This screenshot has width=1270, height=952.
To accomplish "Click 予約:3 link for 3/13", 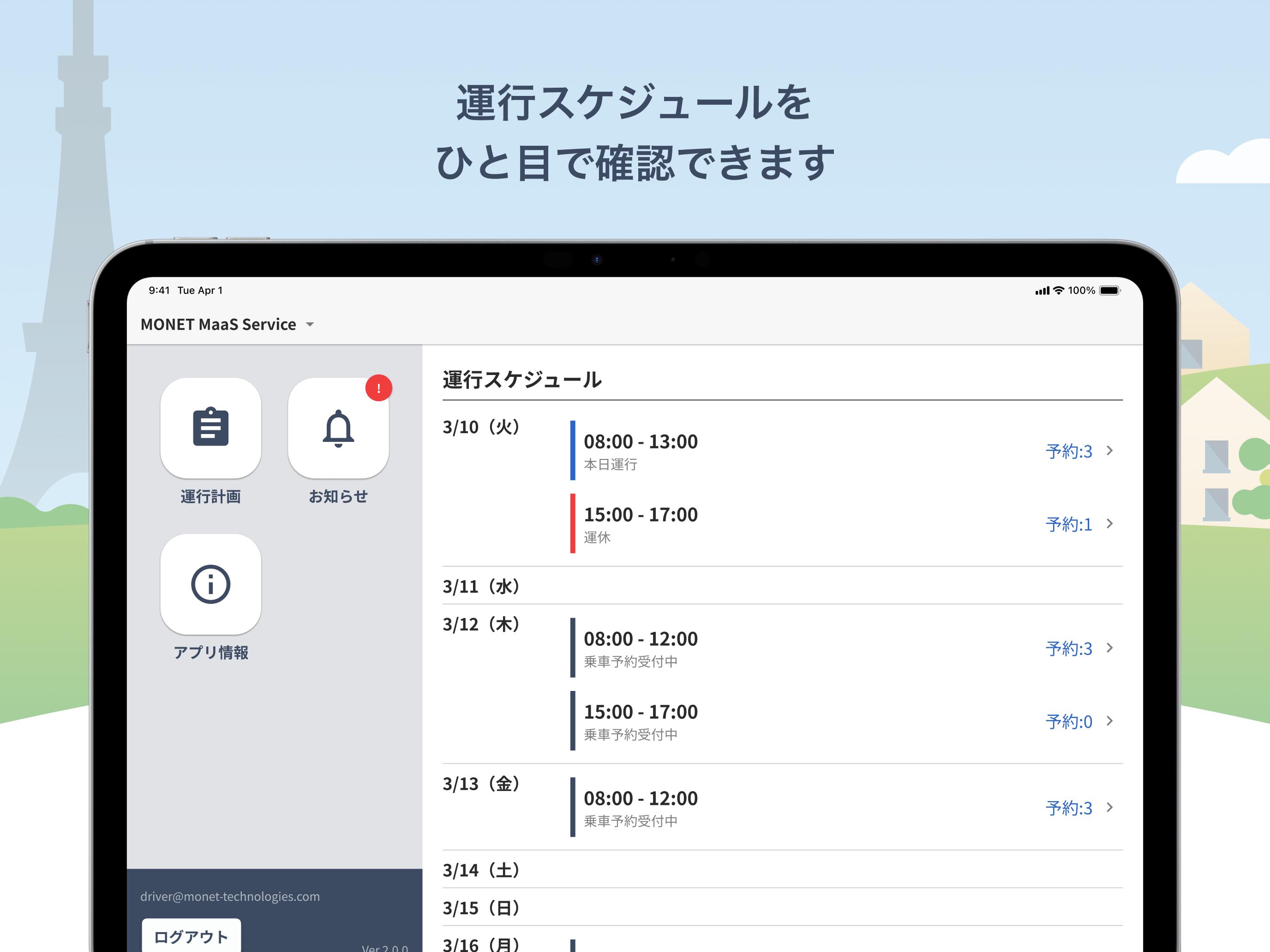I will pos(1068,808).
